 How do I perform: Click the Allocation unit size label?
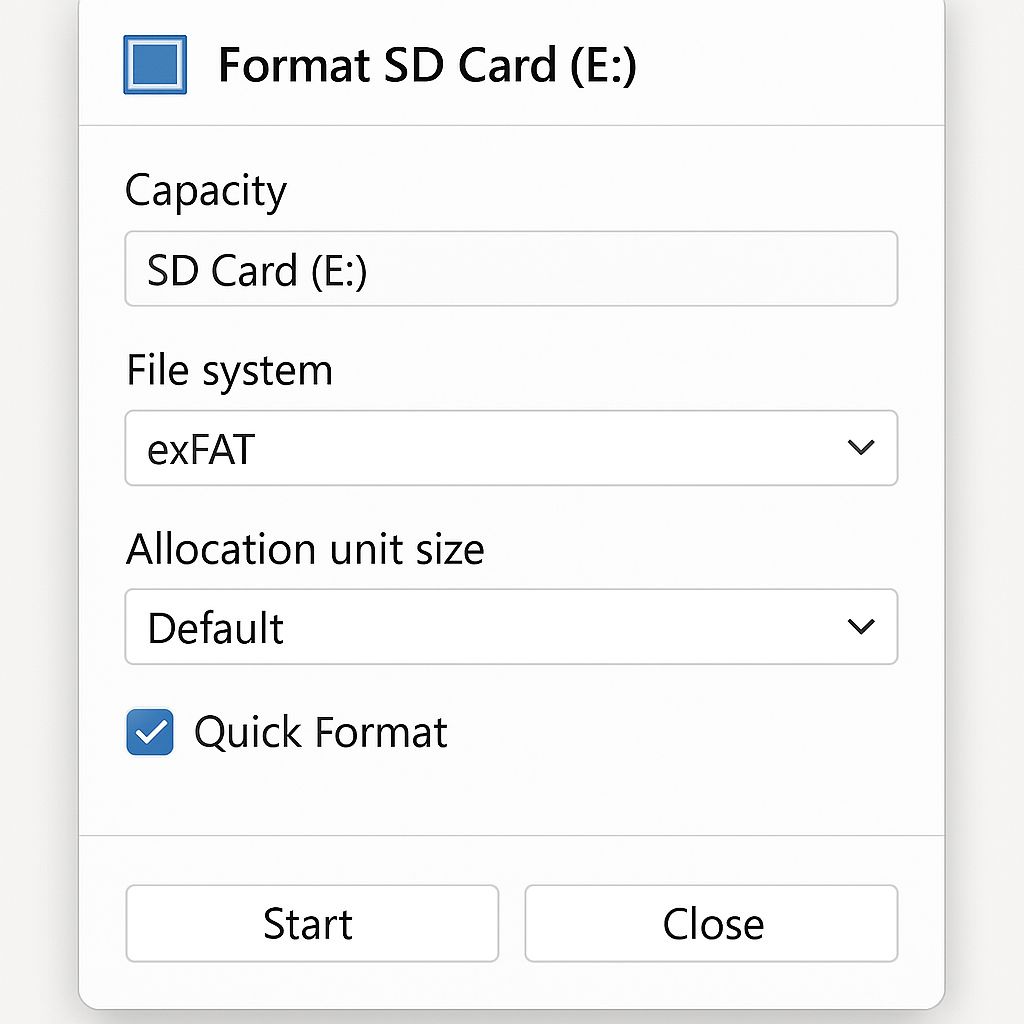click(x=305, y=549)
